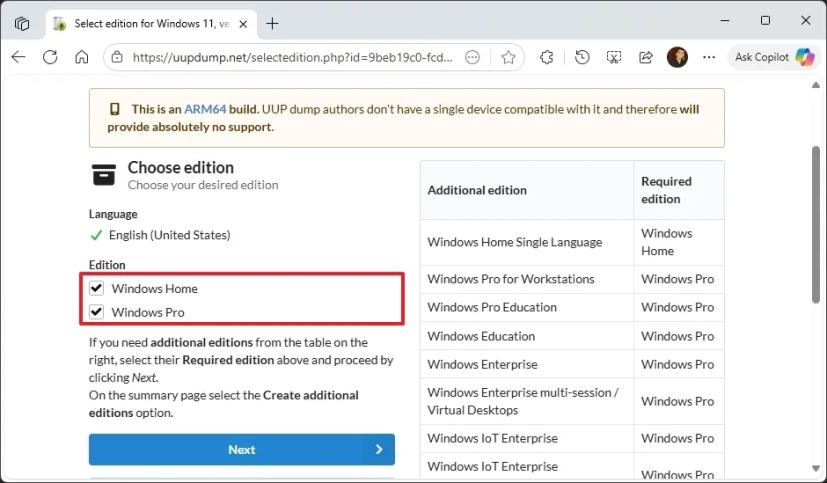
Task: Click Ask Copilot button
Action: click(775, 57)
